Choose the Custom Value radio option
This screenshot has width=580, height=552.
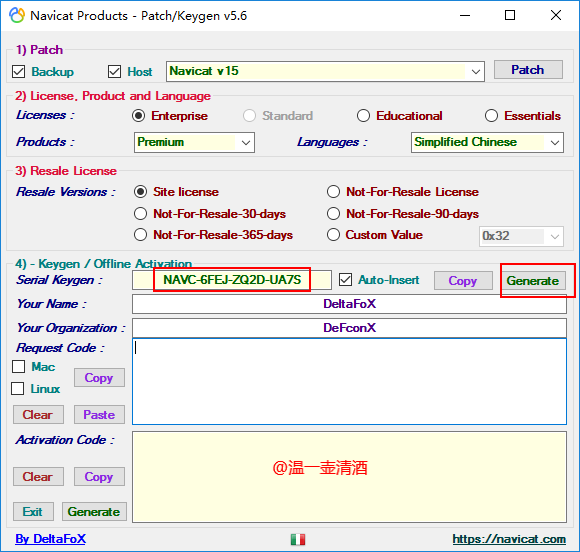333,235
